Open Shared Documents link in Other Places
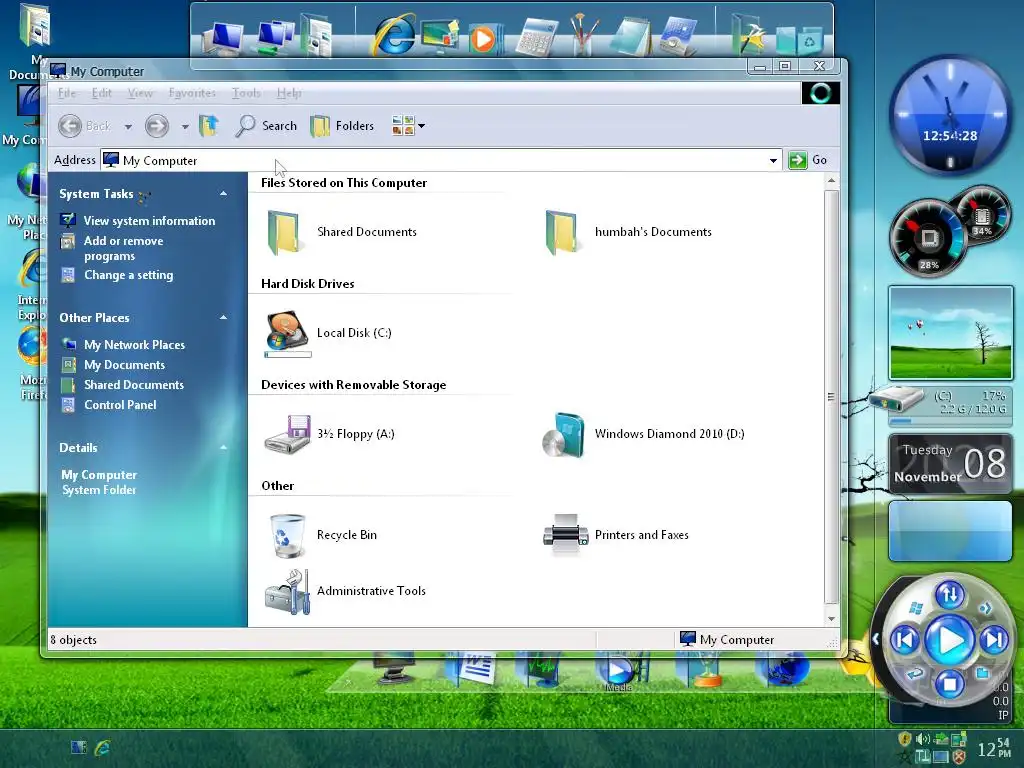The width and height of the screenshot is (1024, 768). (x=133, y=385)
